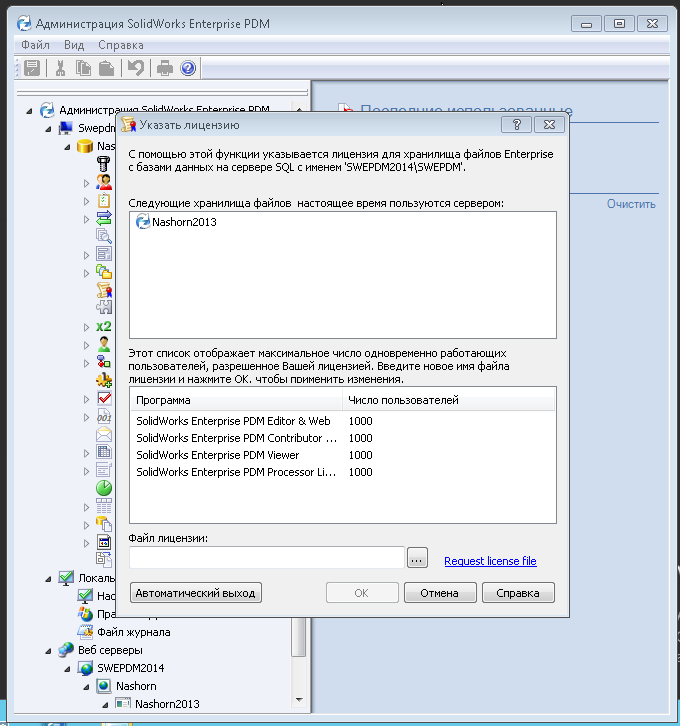
Task: Expand the node beside the x2 icon
Action: (x=86, y=327)
